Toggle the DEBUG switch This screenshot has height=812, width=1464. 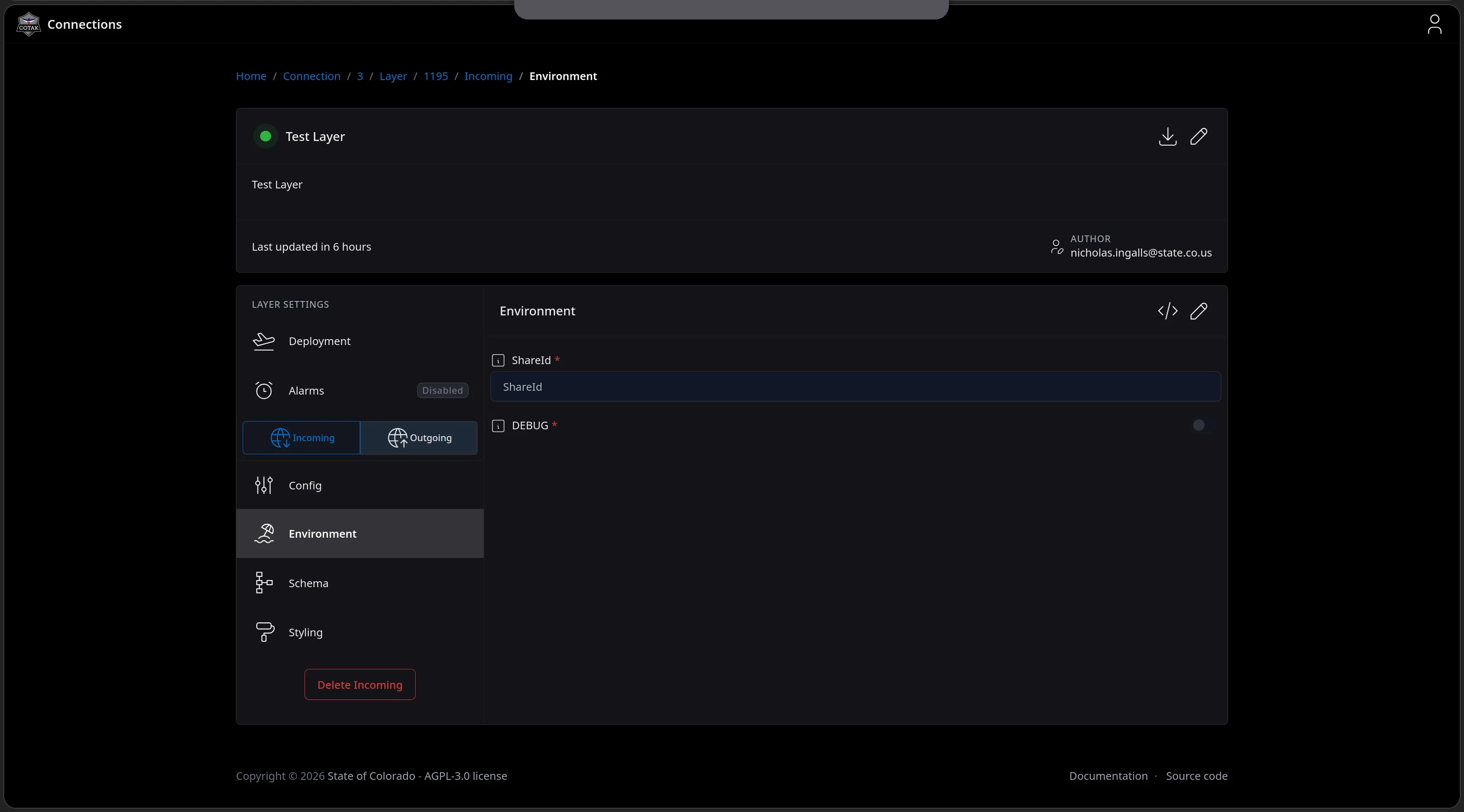pyautogui.click(x=1203, y=425)
